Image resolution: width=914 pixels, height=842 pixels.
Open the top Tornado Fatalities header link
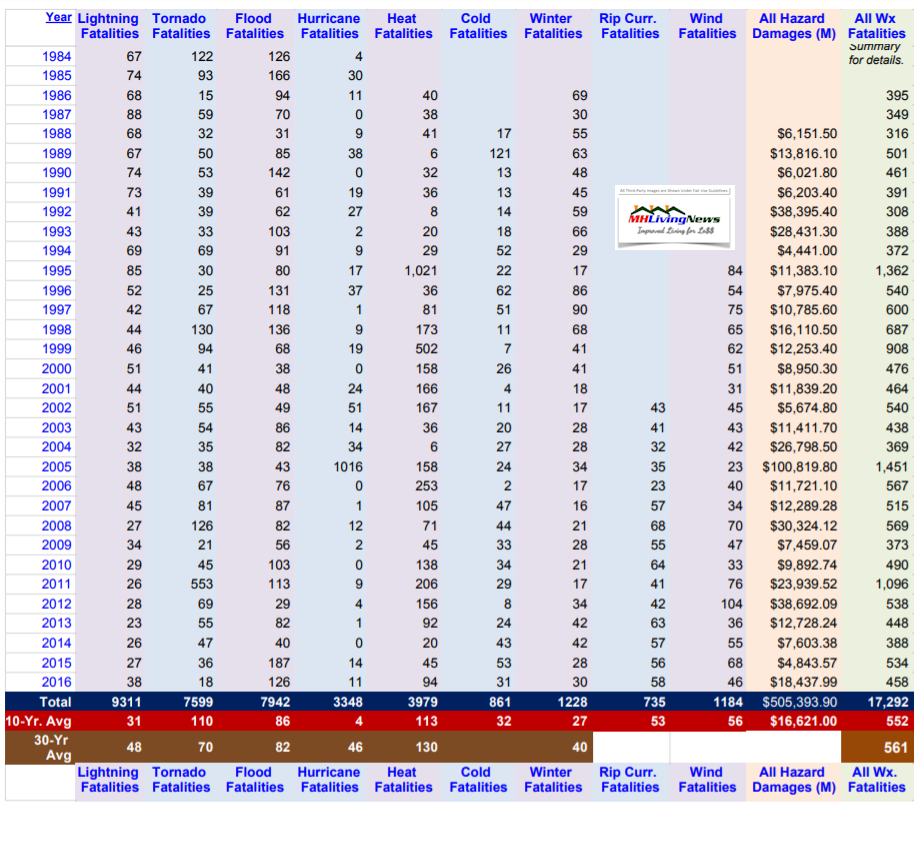point(181,26)
